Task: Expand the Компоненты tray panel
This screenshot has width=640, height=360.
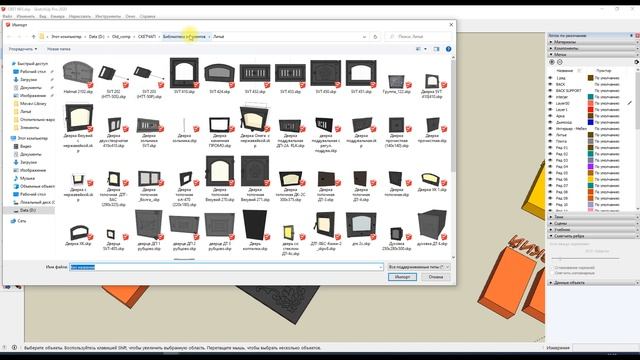Action: coord(593,48)
